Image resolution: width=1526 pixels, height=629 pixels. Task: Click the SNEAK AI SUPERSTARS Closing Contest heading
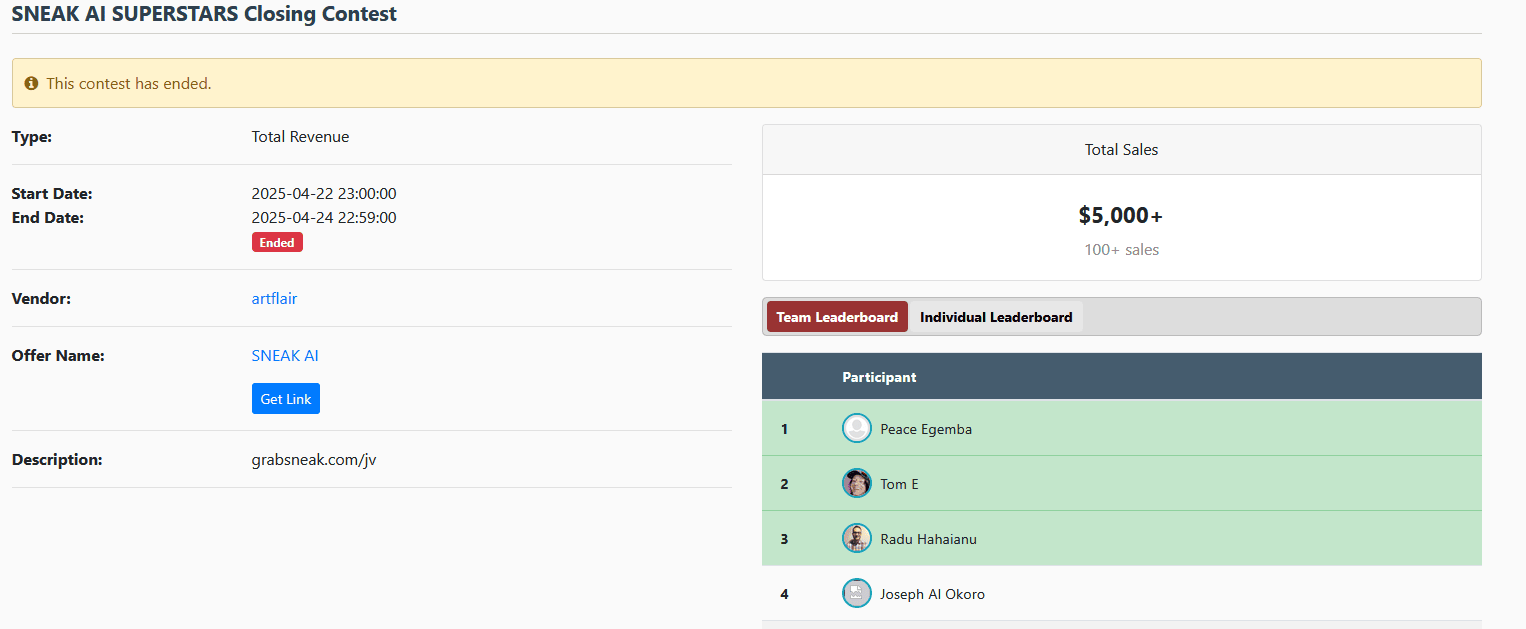204,14
